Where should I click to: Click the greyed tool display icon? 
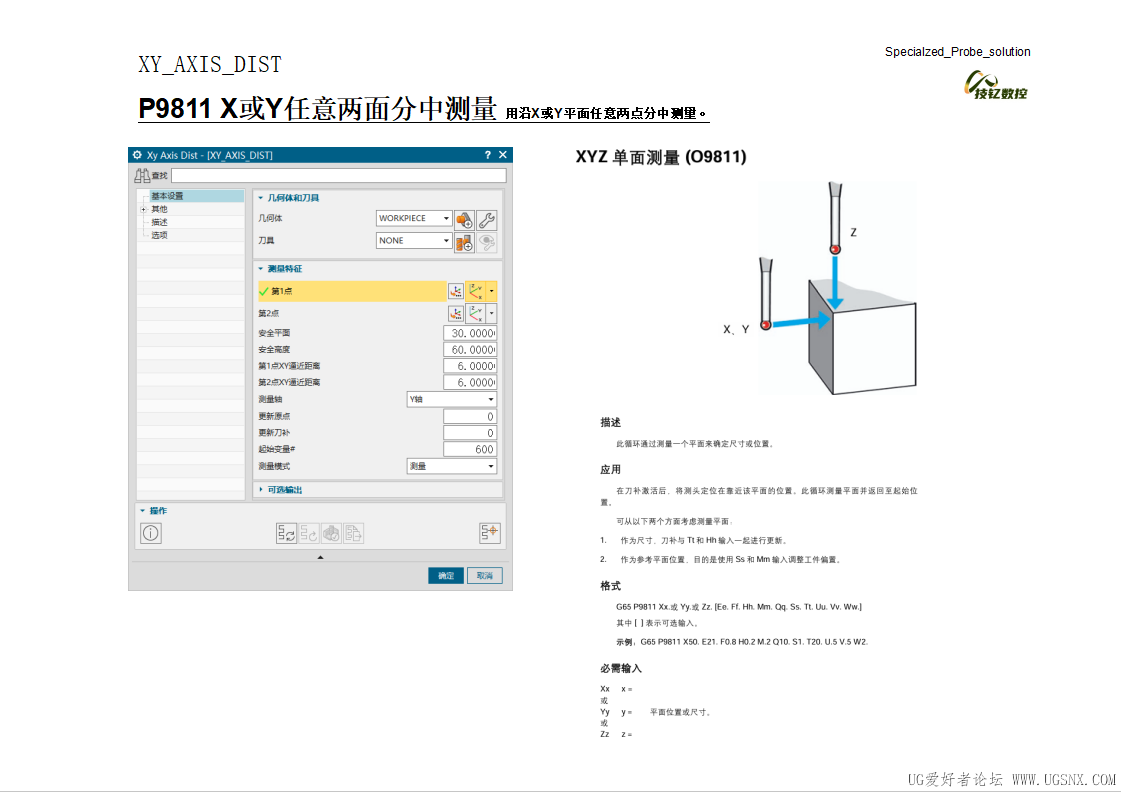pos(486,242)
